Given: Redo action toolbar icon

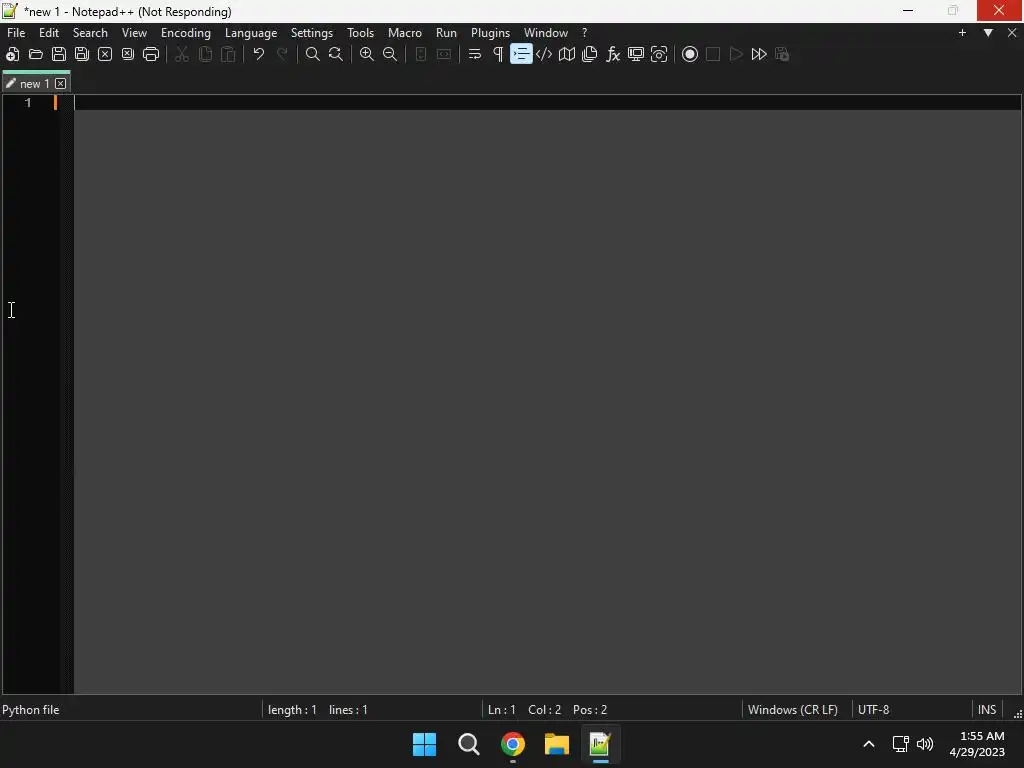Looking at the screenshot, I should click(282, 54).
